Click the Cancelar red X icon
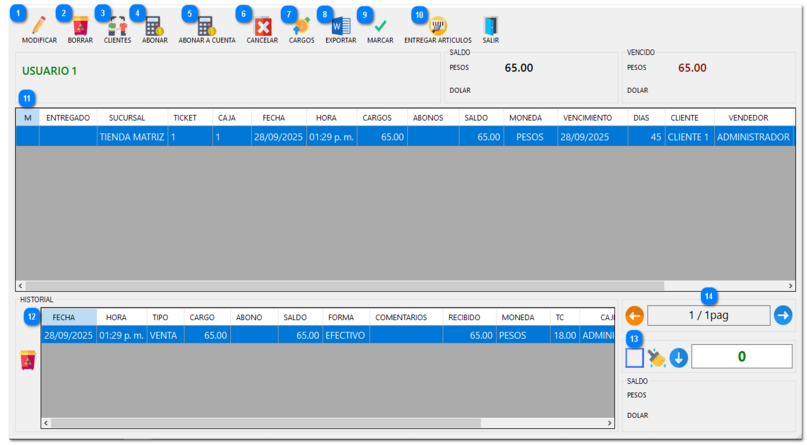The height and width of the screenshot is (445, 807). tap(262, 26)
